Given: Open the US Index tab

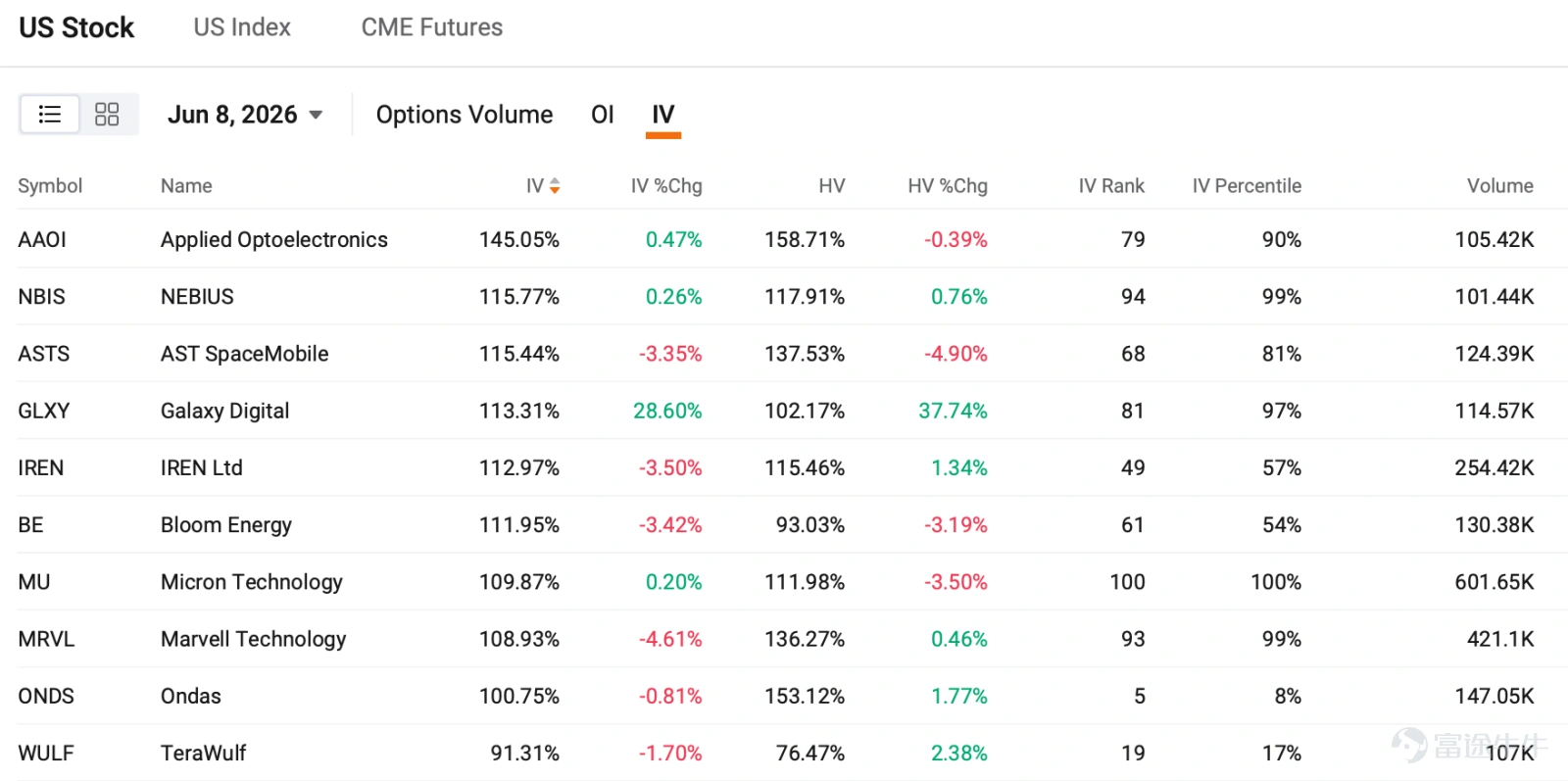Looking at the screenshot, I should point(242,27).
